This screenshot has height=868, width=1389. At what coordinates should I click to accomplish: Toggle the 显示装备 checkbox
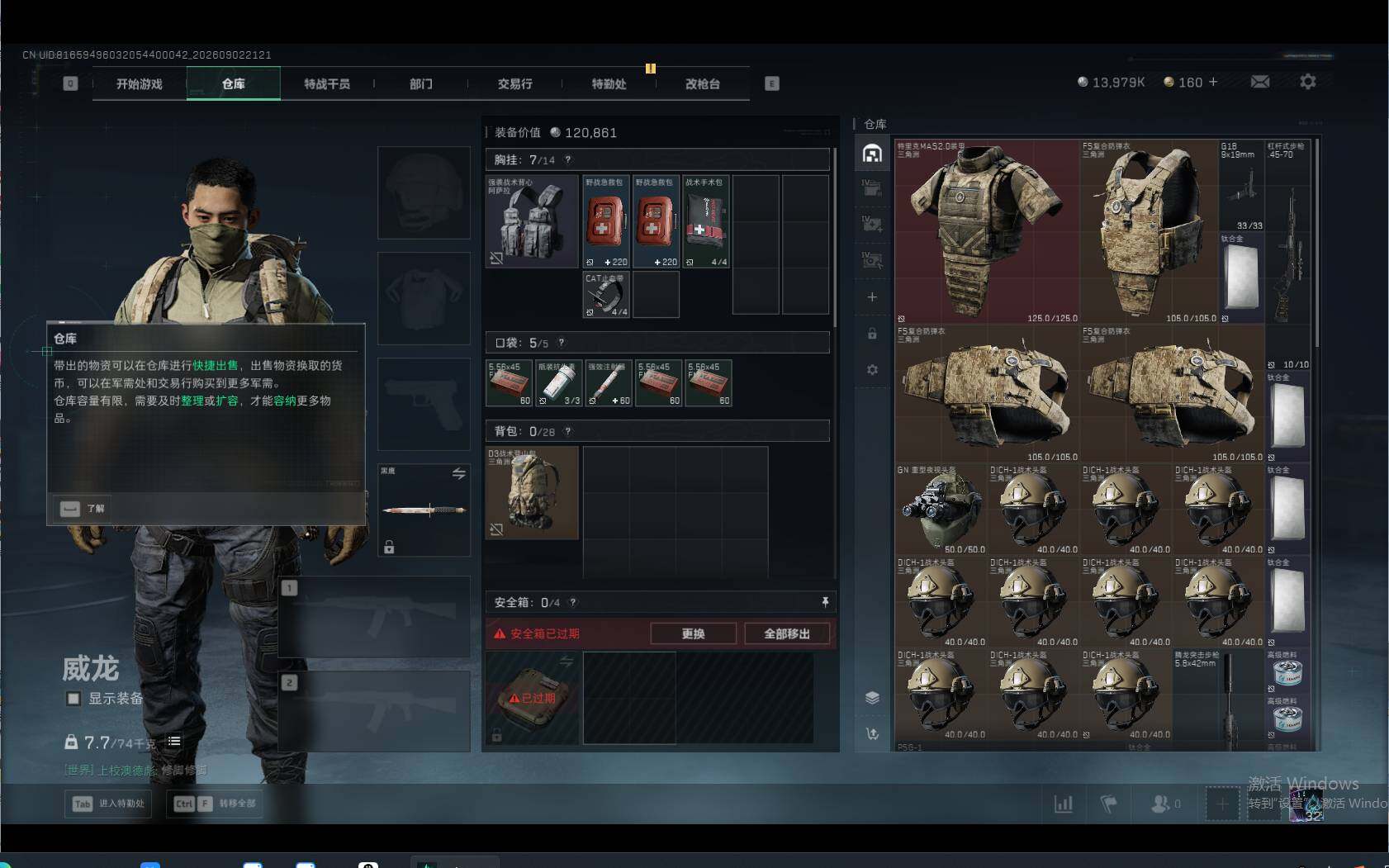click(73, 699)
